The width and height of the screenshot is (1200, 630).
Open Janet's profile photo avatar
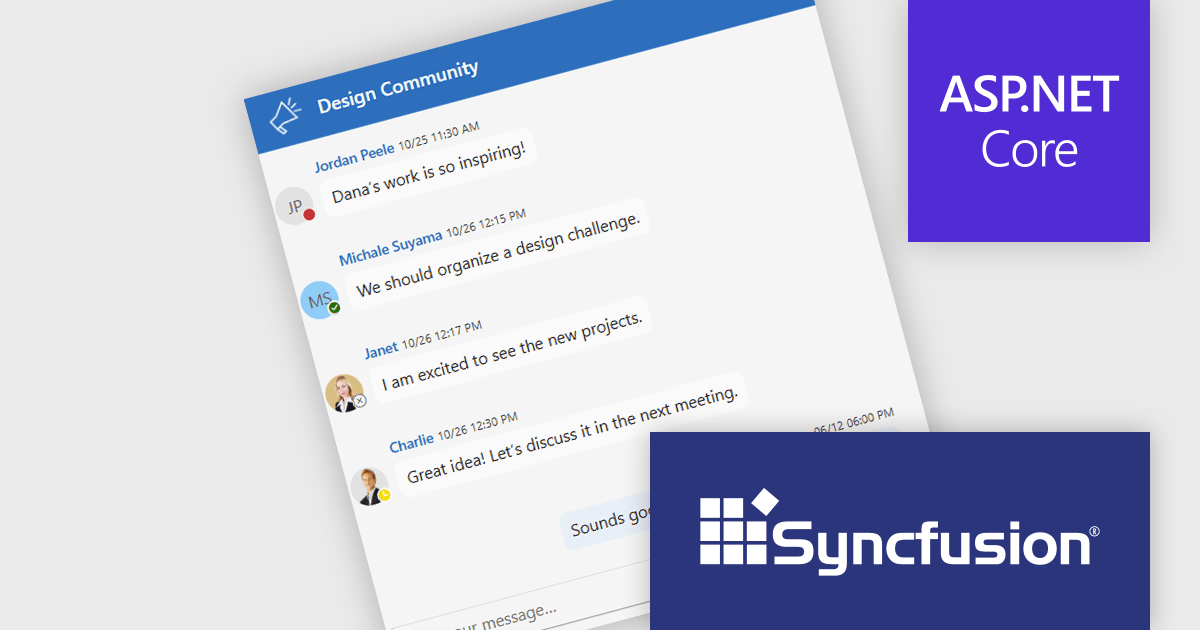click(346, 392)
